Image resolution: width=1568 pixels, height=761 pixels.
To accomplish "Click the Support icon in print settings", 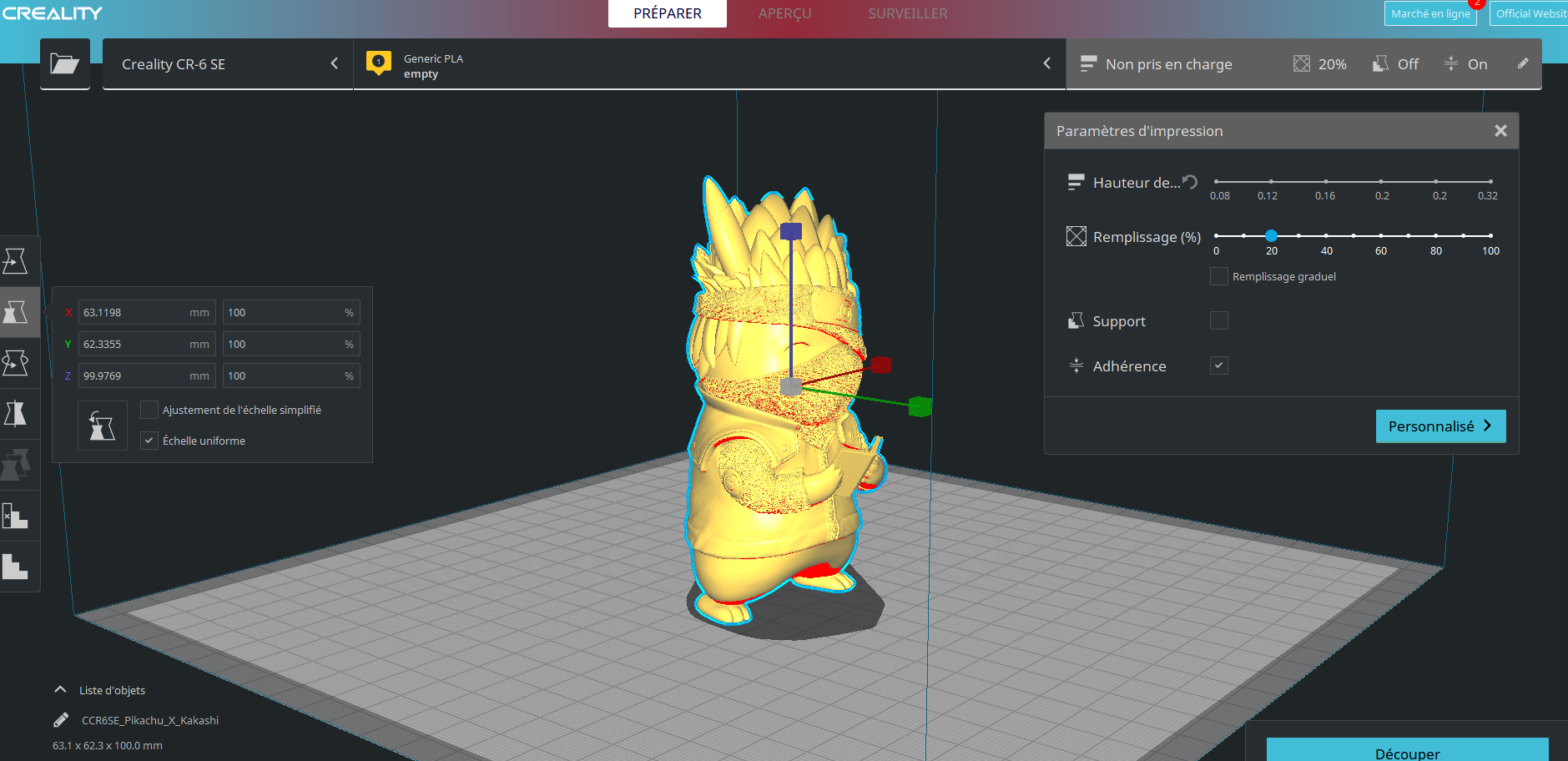I will [1076, 320].
